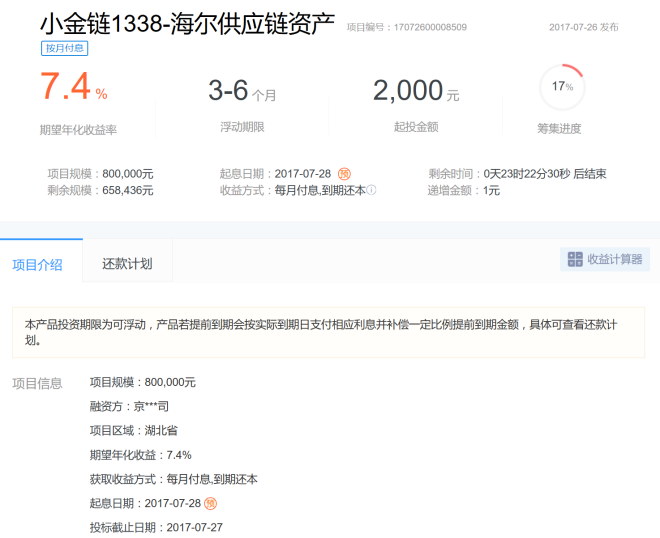Screen dimensions: 660x538
Task: Click the 收益方式：每月付息,到期还本 text
Action: tap(293, 190)
